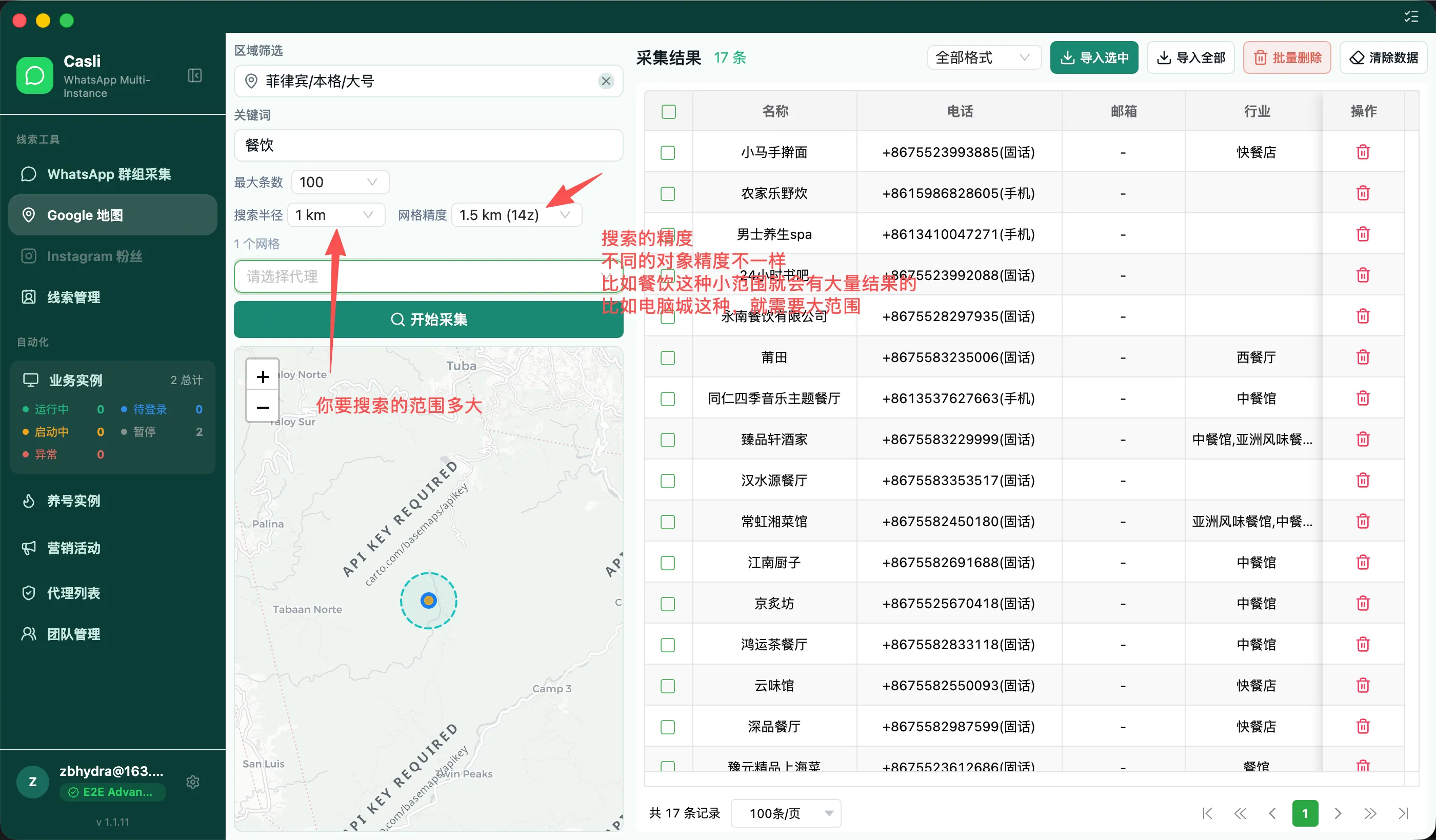This screenshot has width=1436, height=840.
Task: Open the 全部格式 format dropdown
Action: 984,57
